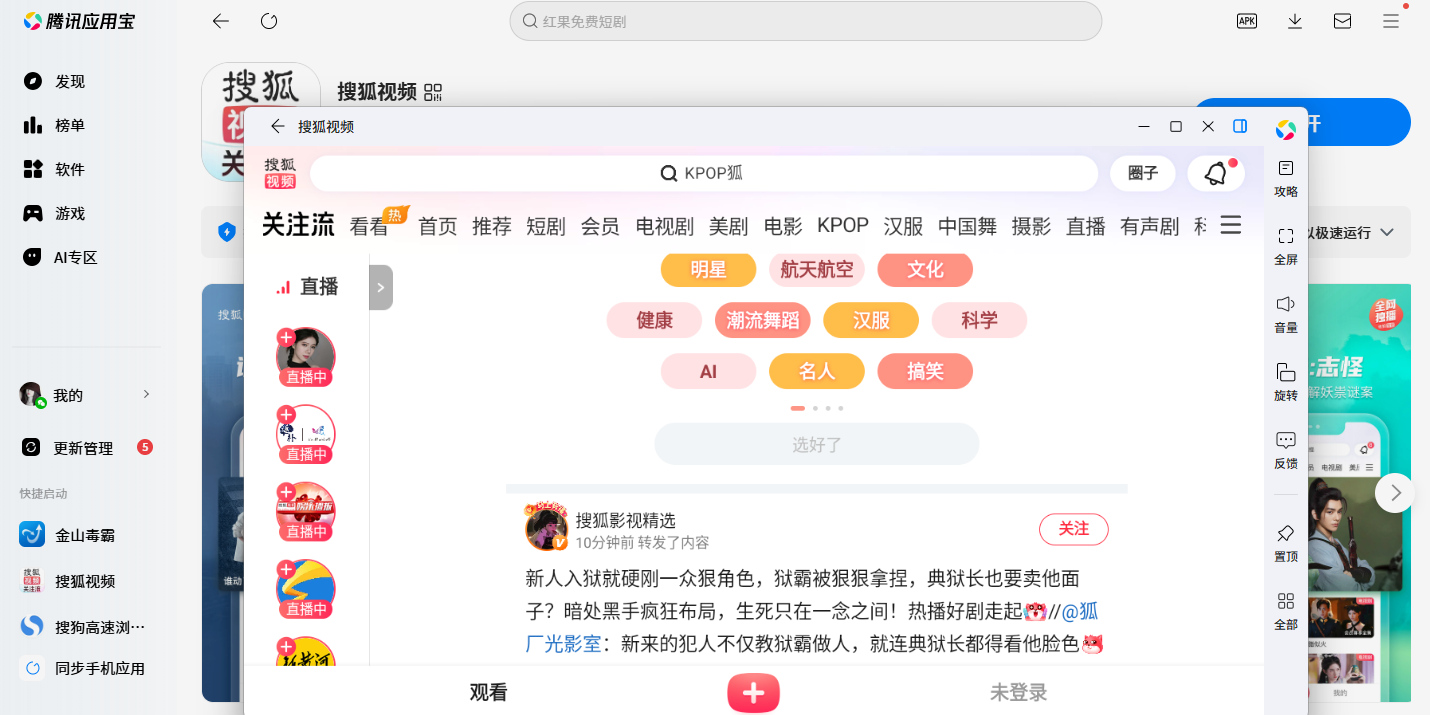Screen dimensions: 1430x715
Task: Click the red plus publish button
Action: click(x=753, y=693)
